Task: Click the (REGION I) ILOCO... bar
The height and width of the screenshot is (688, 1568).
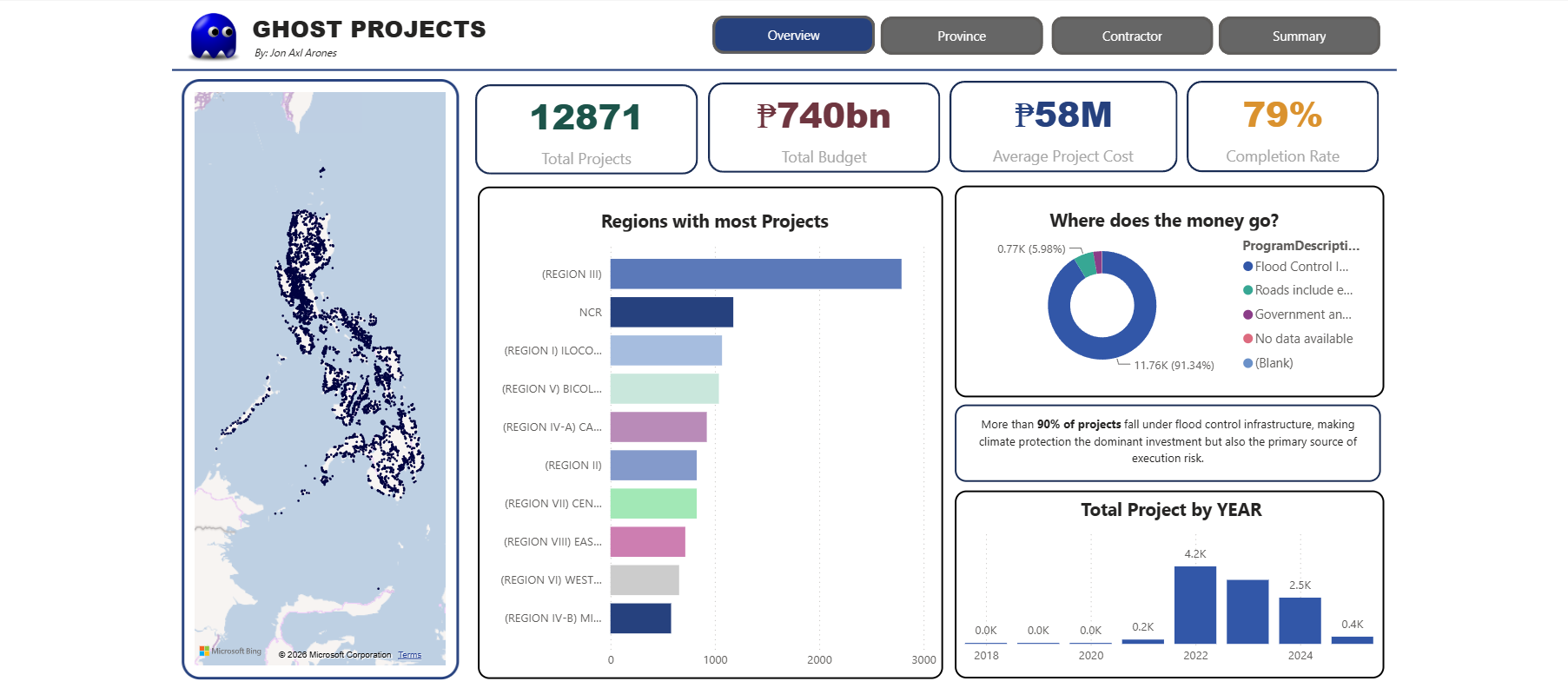Action: 666,350
